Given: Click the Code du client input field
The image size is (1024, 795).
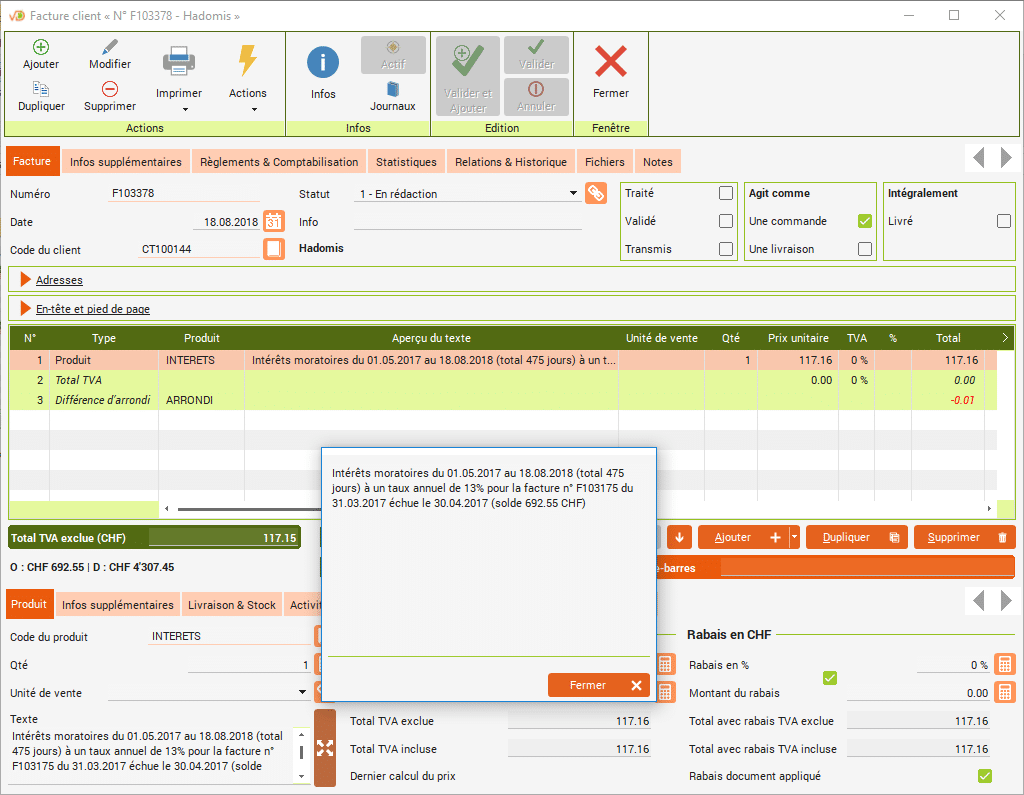Looking at the screenshot, I should [x=198, y=249].
